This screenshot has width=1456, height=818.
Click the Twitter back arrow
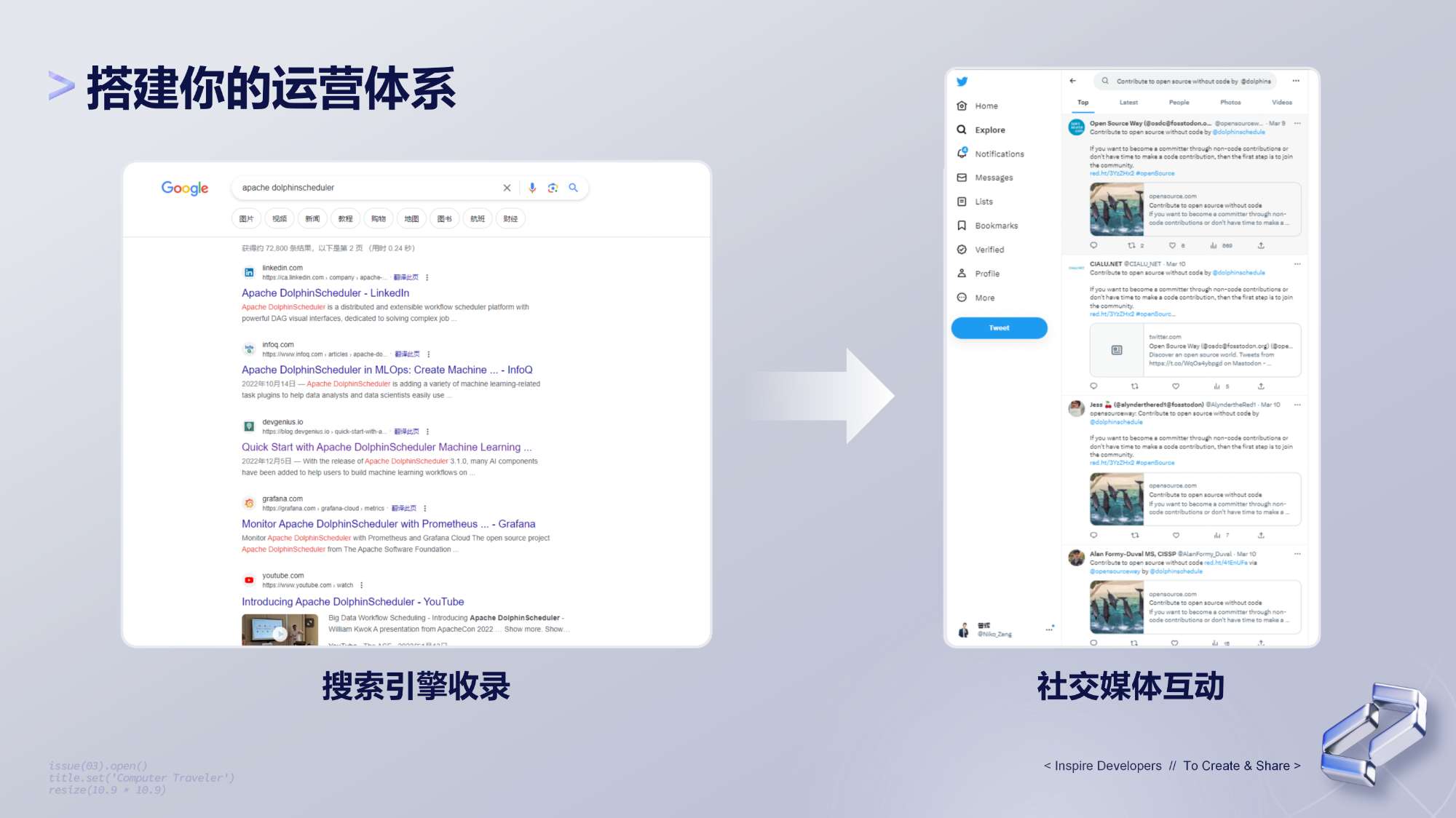[1072, 81]
